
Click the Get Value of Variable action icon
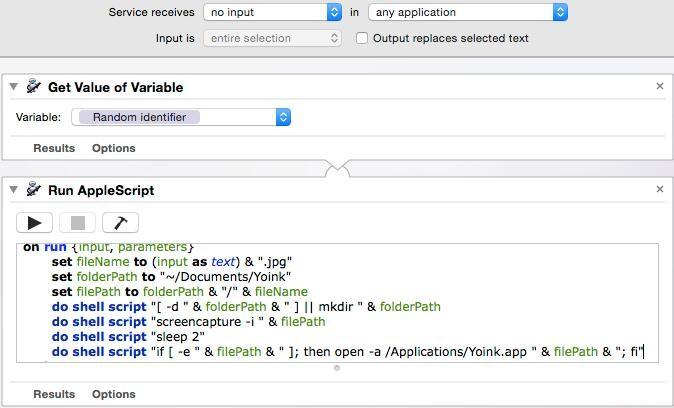pyautogui.click(x=34, y=87)
